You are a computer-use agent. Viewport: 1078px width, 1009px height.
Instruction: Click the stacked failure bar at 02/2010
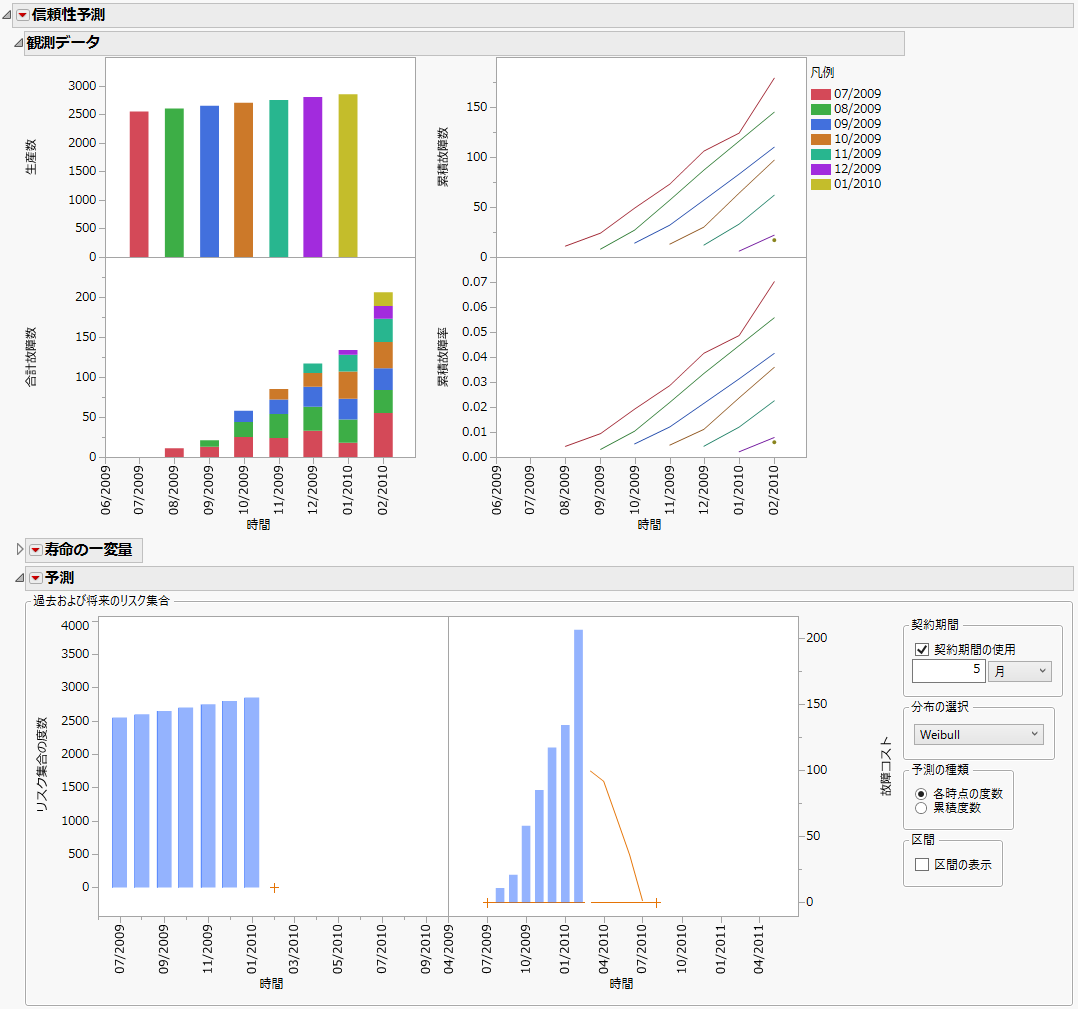tap(383, 375)
